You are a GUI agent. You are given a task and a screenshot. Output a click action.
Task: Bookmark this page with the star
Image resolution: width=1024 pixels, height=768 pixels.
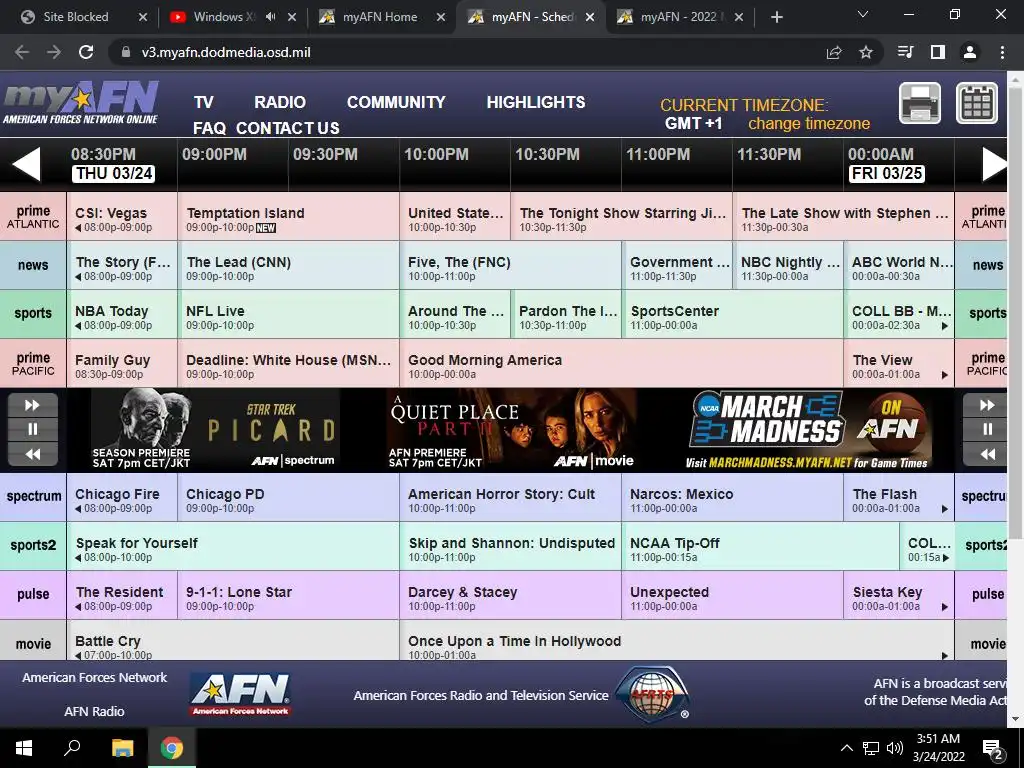tap(866, 52)
